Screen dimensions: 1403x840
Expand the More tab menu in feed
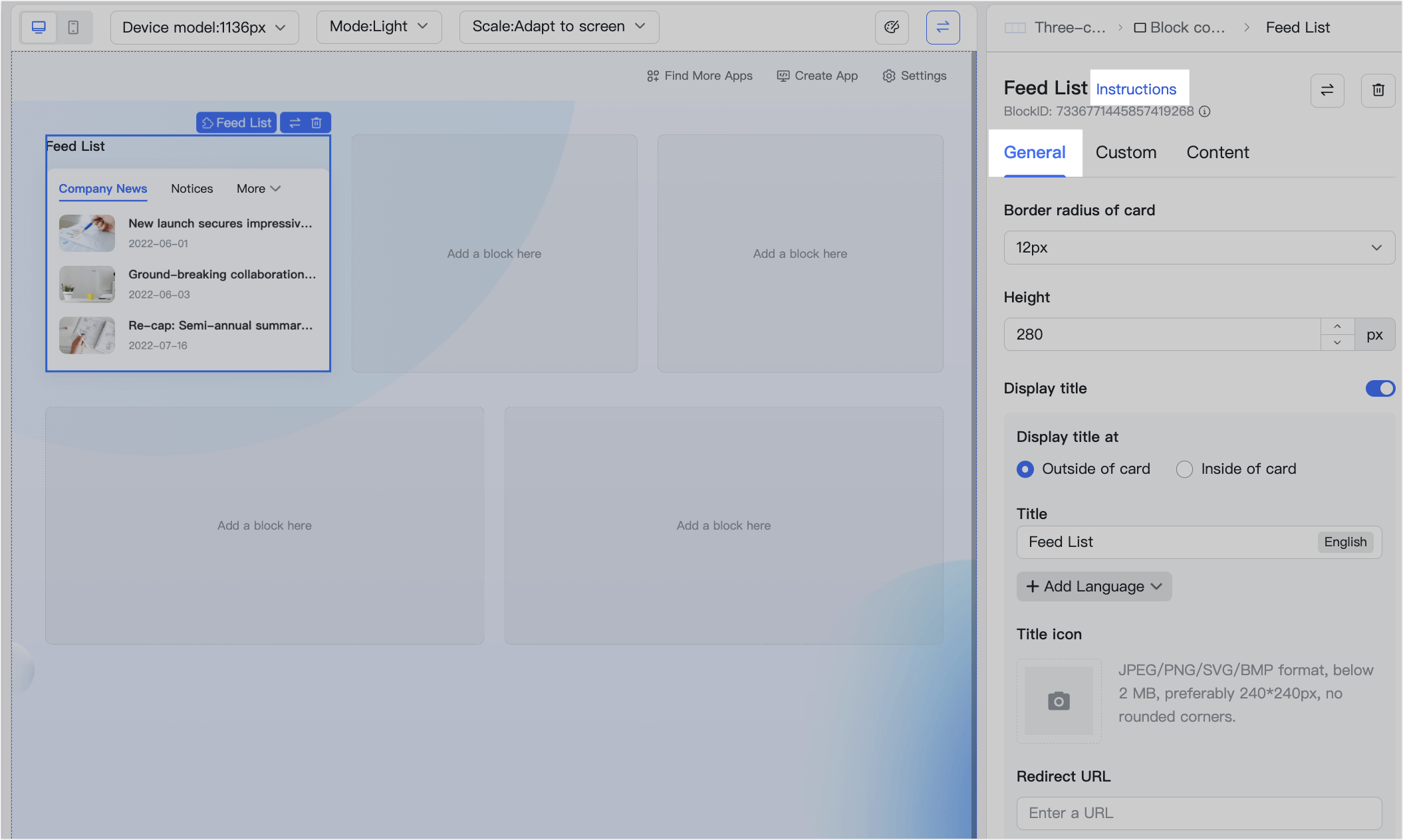259,189
